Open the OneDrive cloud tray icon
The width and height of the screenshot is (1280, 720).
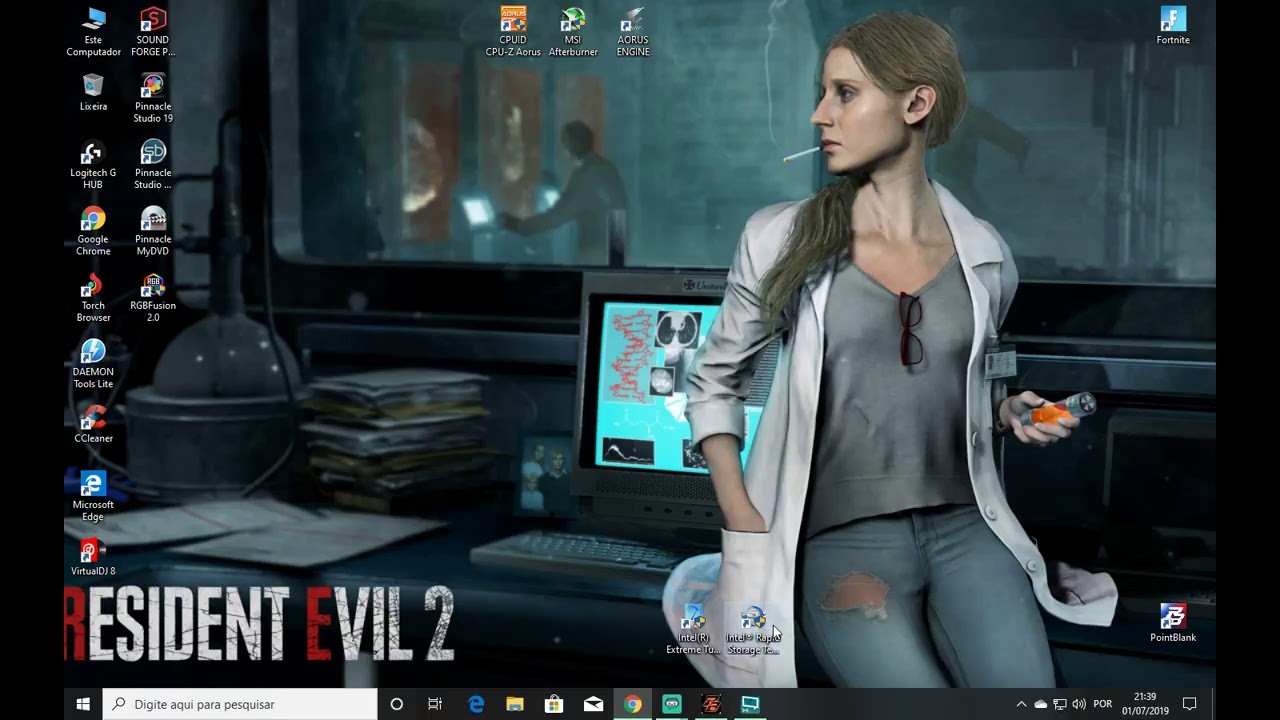point(1040,704)
